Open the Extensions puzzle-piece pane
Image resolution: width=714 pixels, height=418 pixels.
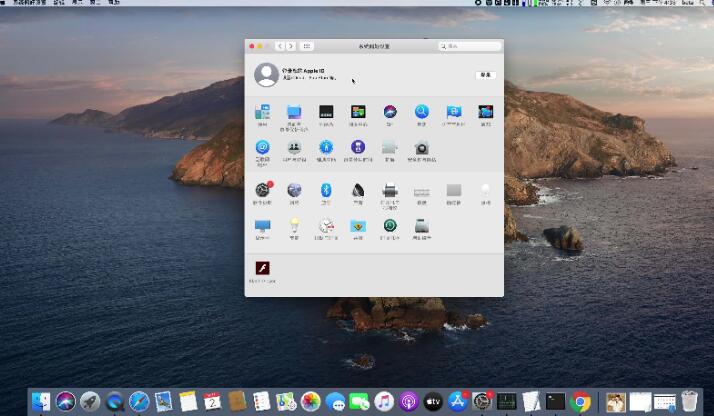click(390, 148)
